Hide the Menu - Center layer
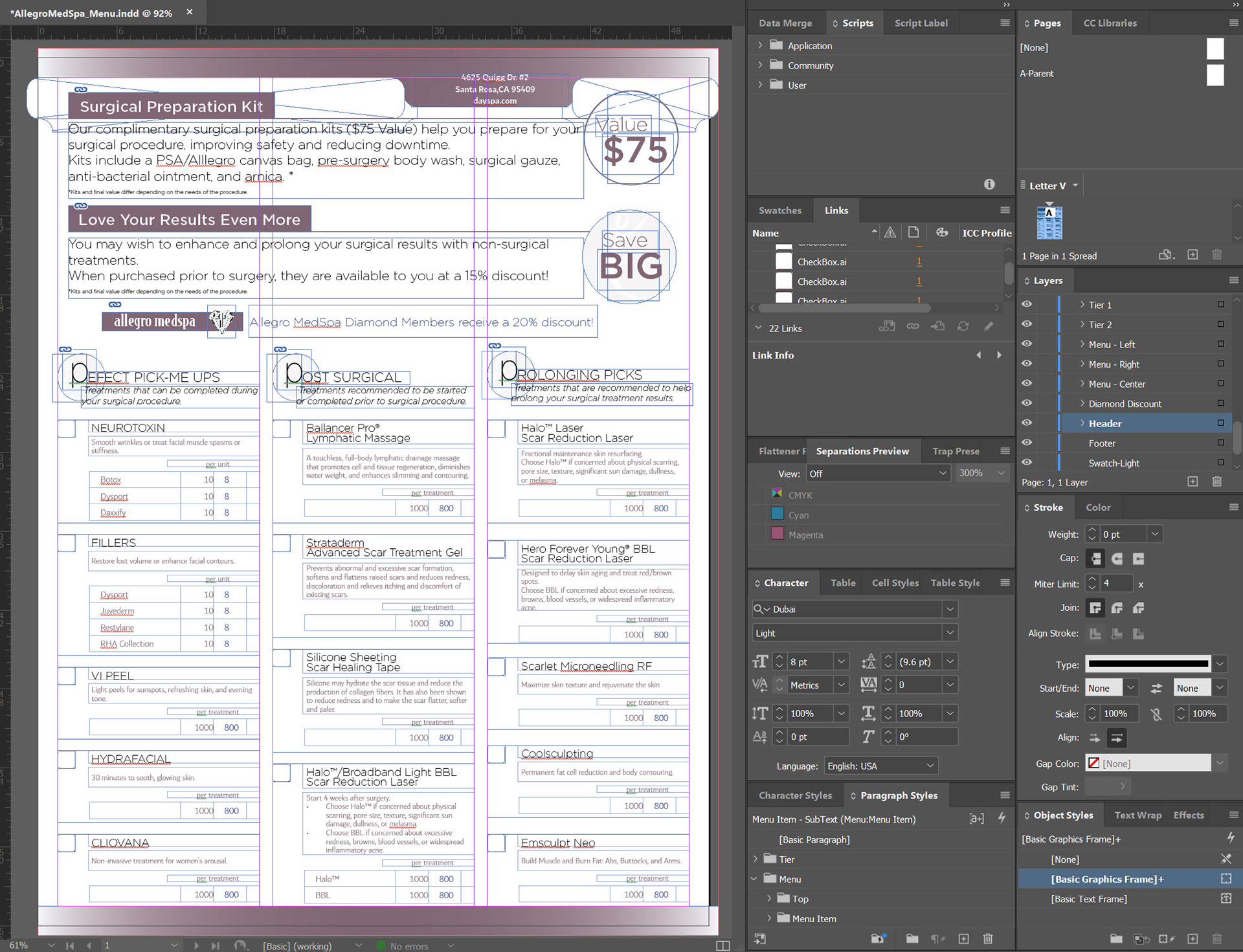 [x=1027, y=383]
